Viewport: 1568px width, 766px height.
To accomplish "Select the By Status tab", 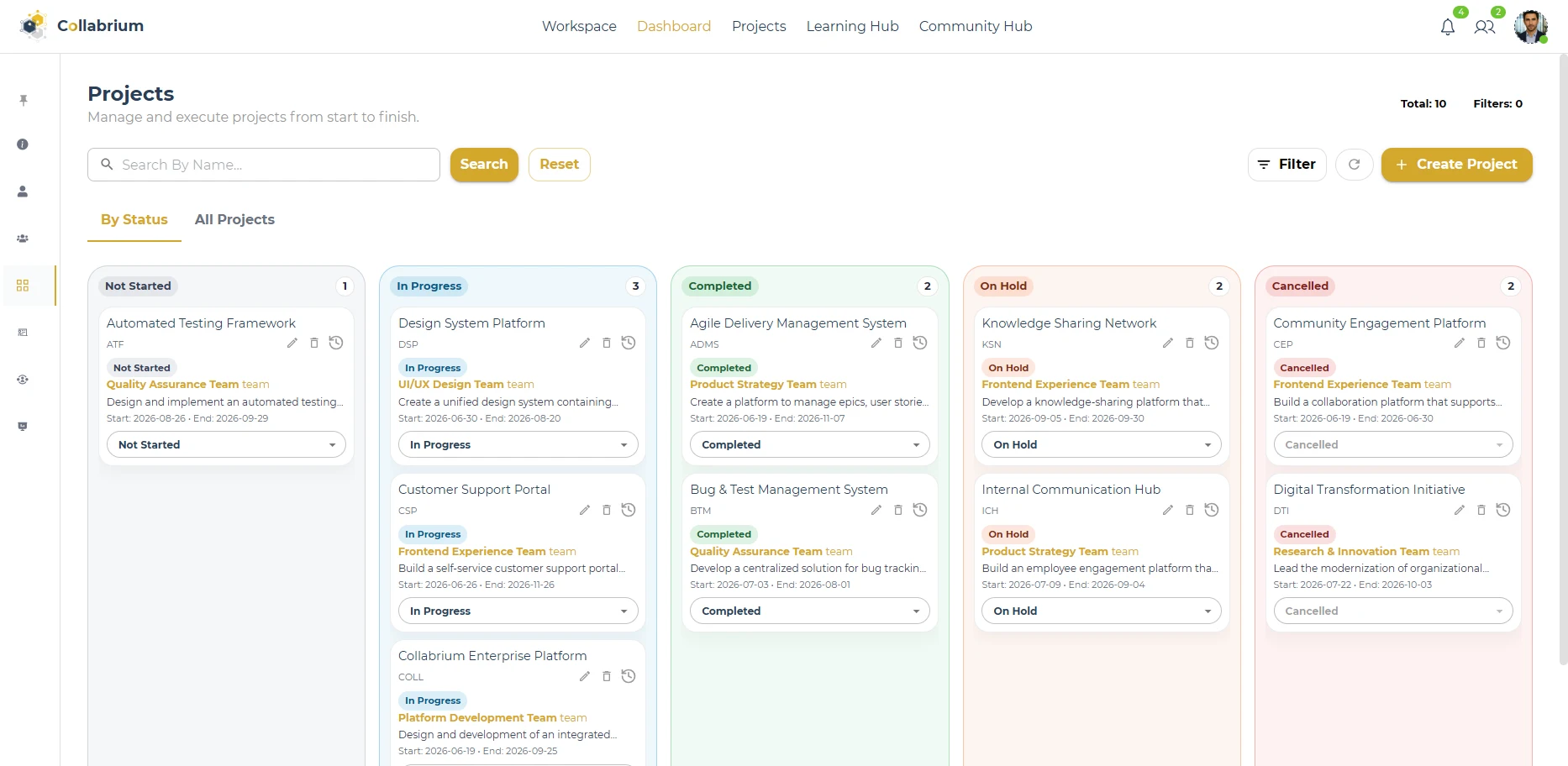I will [134, 219].
